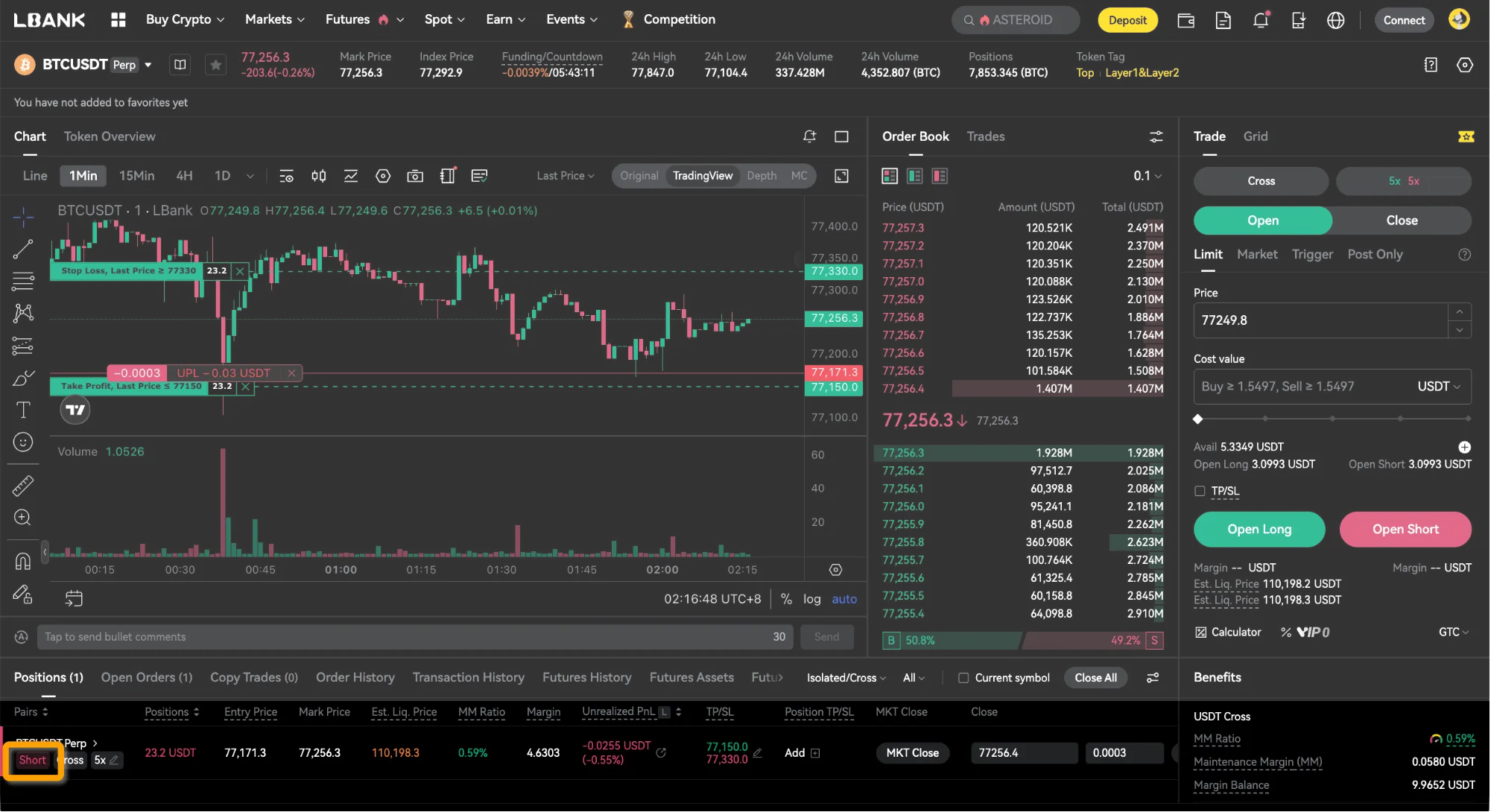Enable the TP/SL checkbox

tap(1200, 491)
